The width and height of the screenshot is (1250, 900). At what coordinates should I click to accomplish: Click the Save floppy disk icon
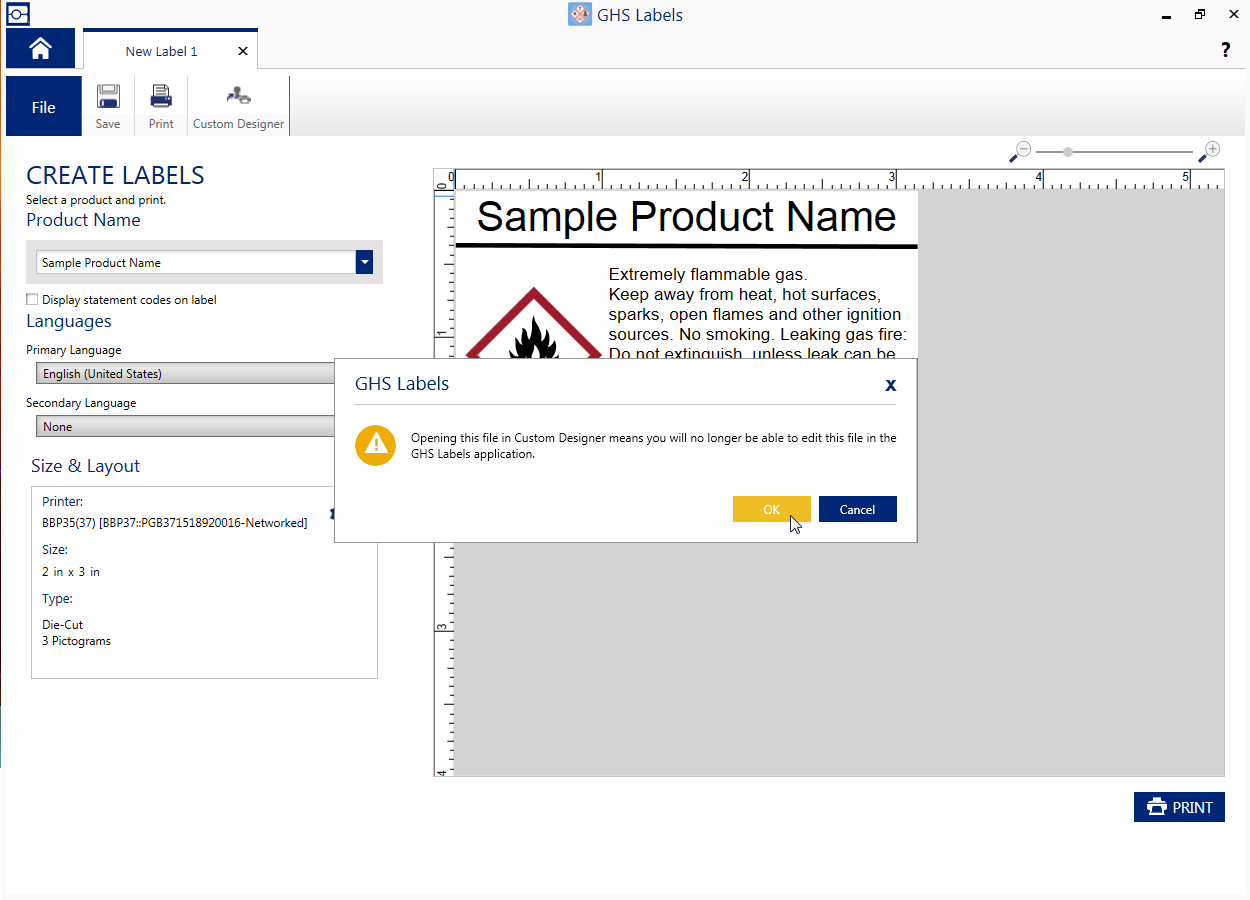click(108, 97)
